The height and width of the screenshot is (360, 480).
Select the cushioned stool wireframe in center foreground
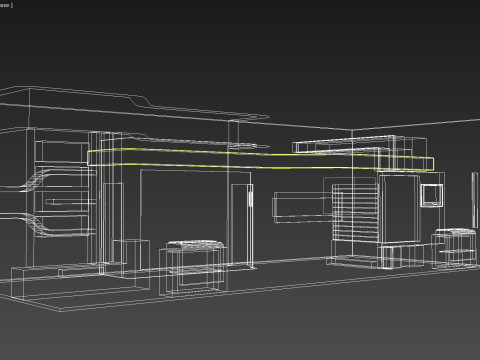coord(192,268)
